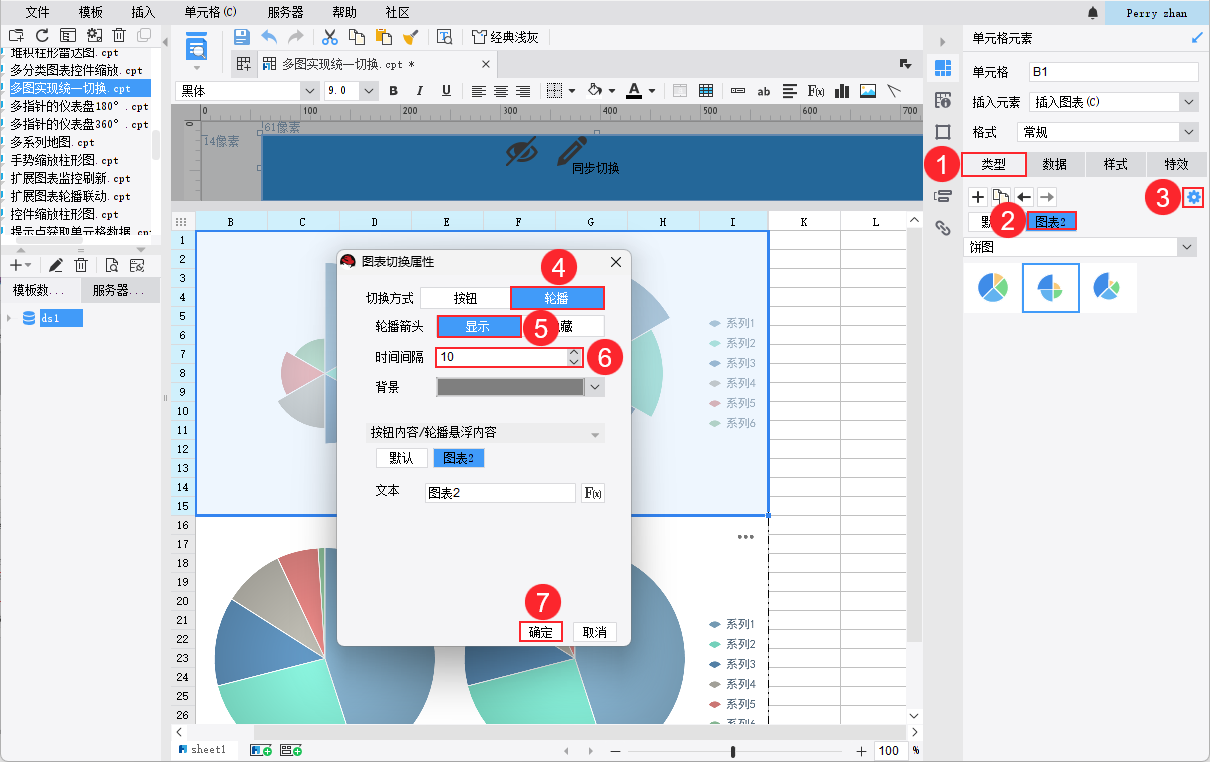This screenshot has width=1210, height=762.
Task: Click formula F(x) button beside 文本 field
Action: coord(593,493)
